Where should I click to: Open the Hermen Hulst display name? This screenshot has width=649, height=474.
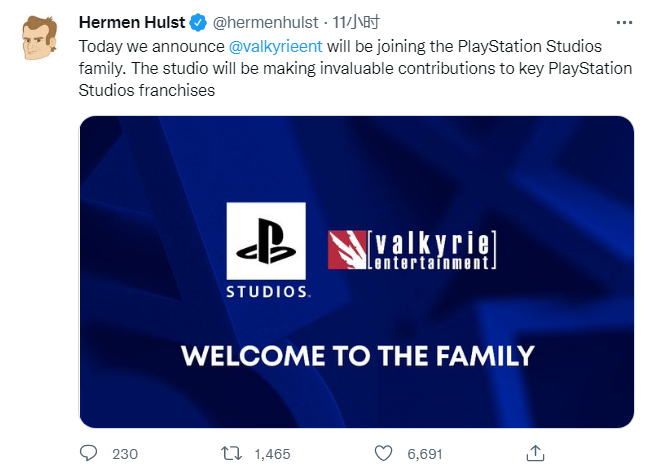132,22
